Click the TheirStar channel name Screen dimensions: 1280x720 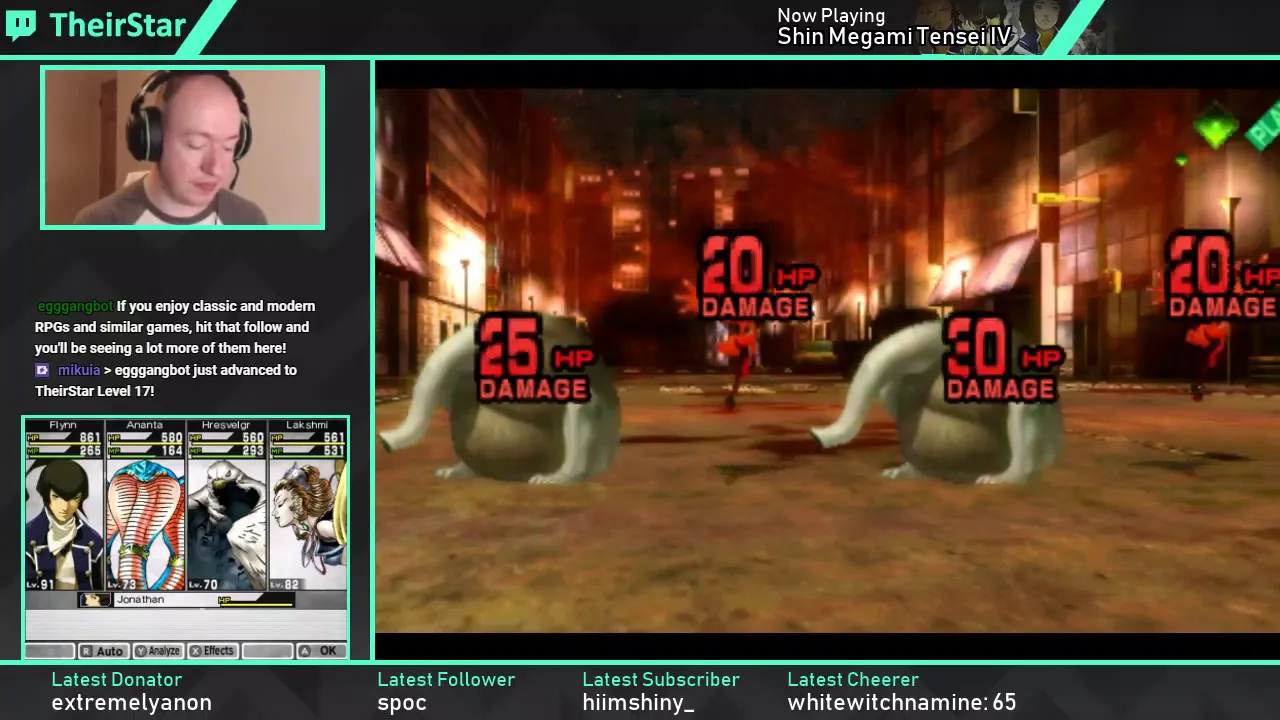point(117,25)
